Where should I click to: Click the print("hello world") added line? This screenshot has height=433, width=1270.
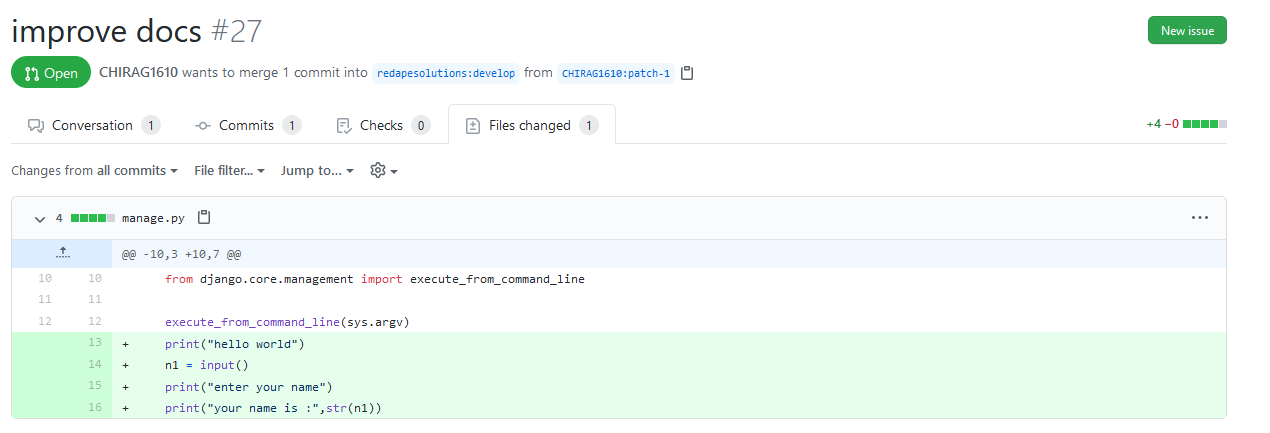click(234, 343)
